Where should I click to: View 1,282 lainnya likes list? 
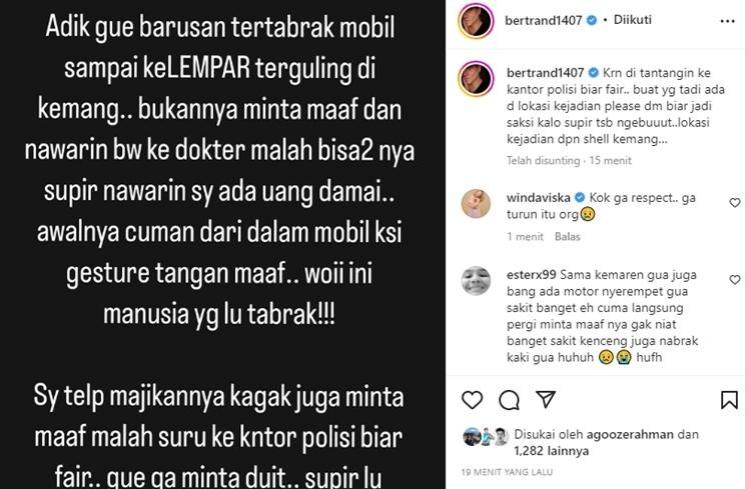tap(551, 451)
